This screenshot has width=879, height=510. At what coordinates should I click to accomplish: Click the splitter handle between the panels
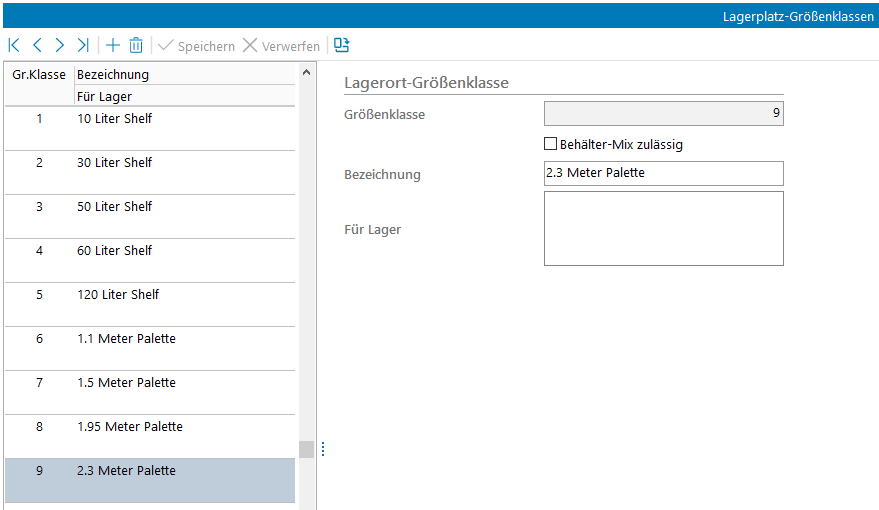point(322,450)
